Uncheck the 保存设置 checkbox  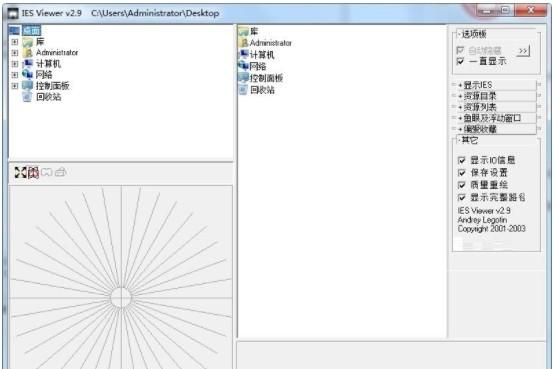coord(462,173)
